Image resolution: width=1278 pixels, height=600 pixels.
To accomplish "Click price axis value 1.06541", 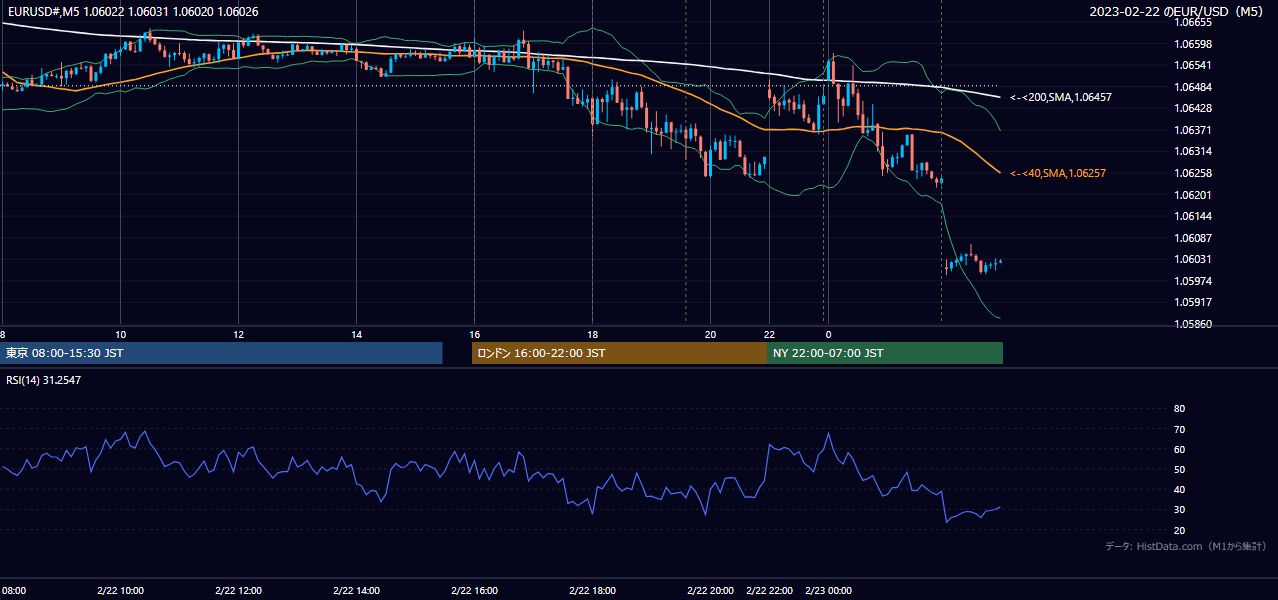I will click(x=1192, y=65).
